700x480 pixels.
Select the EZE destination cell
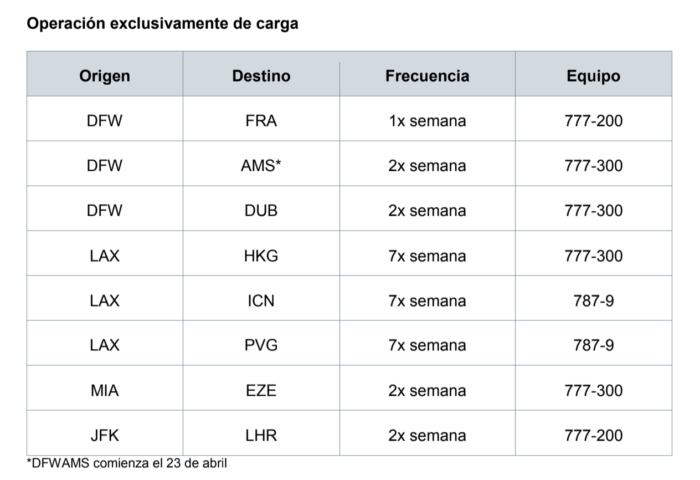point(261,390)
